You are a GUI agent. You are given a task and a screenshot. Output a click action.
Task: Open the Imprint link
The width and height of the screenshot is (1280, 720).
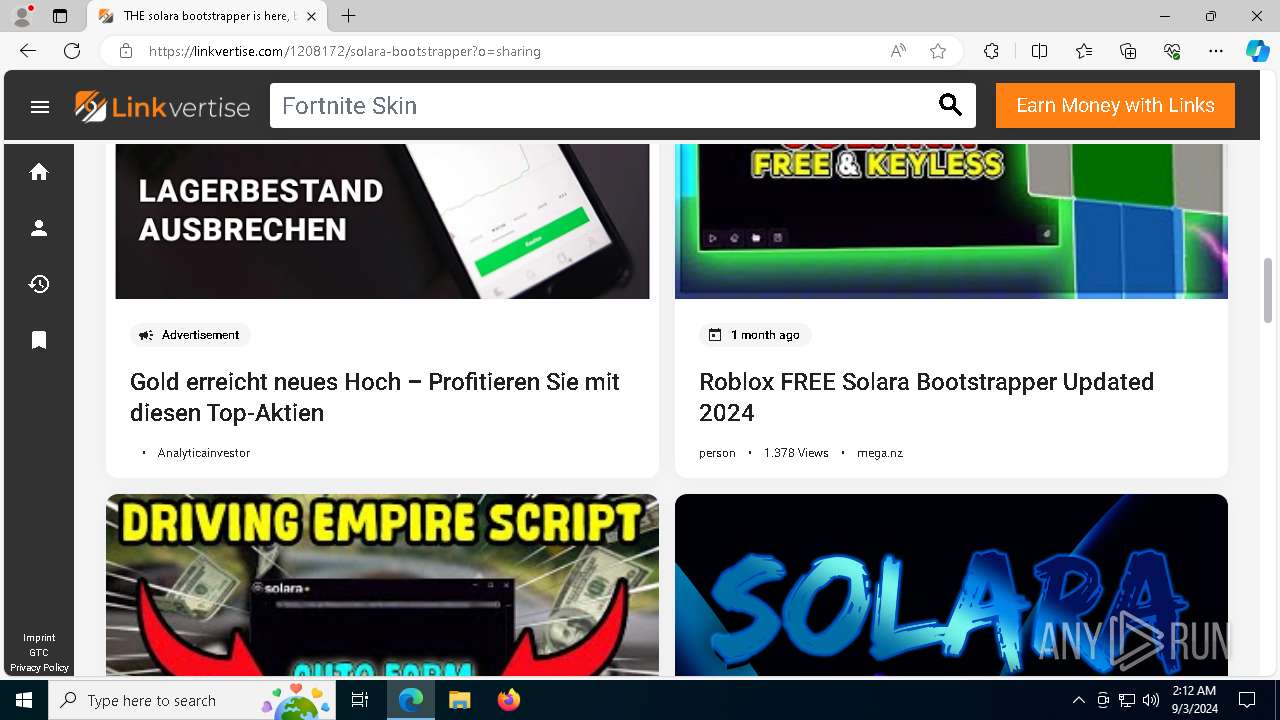[39, 638]
